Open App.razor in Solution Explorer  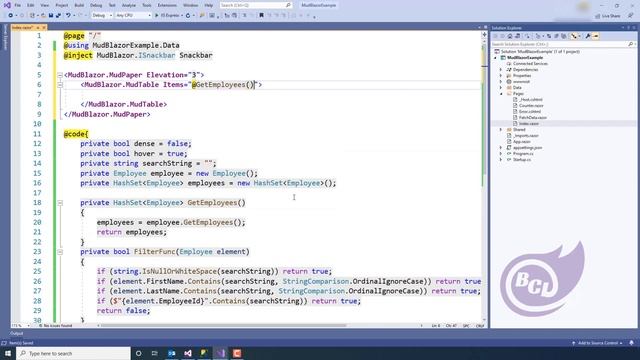(522, 142)
